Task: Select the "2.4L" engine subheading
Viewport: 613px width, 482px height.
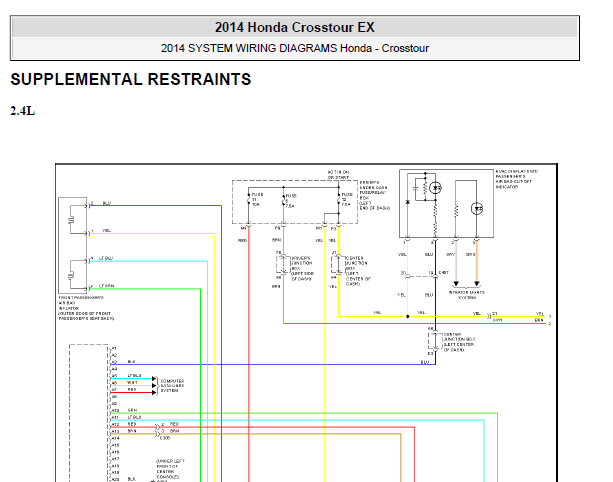Action: tap(23, 111)
